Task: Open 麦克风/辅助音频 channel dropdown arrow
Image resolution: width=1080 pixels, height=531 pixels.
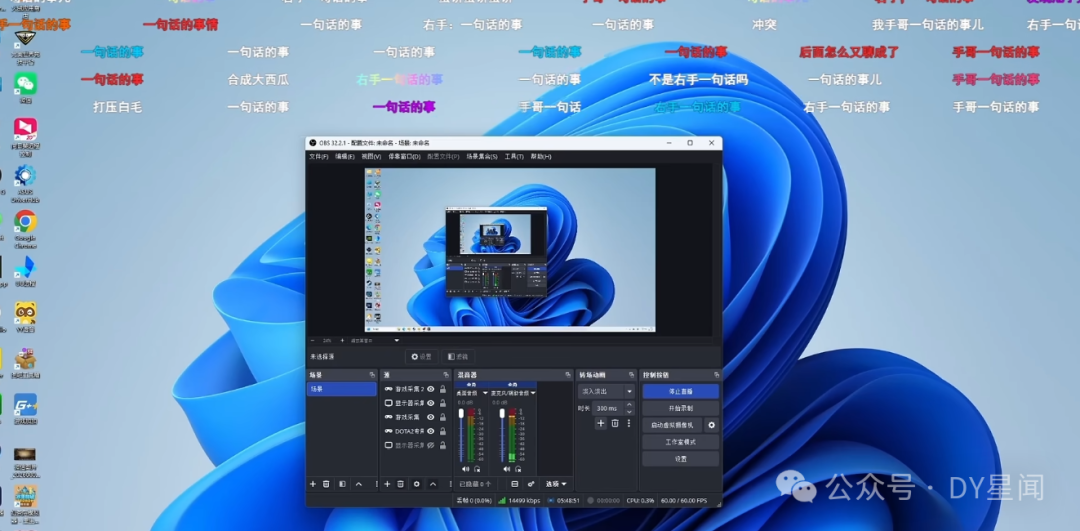Action: click(533, 393)
